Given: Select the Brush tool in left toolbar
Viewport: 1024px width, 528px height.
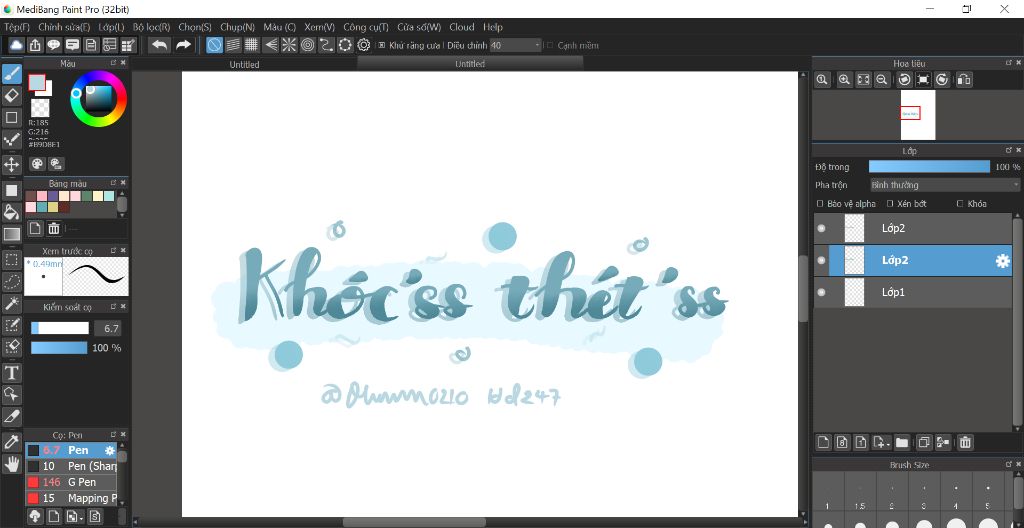Looking at the screenshot, I should coord(12,74).
